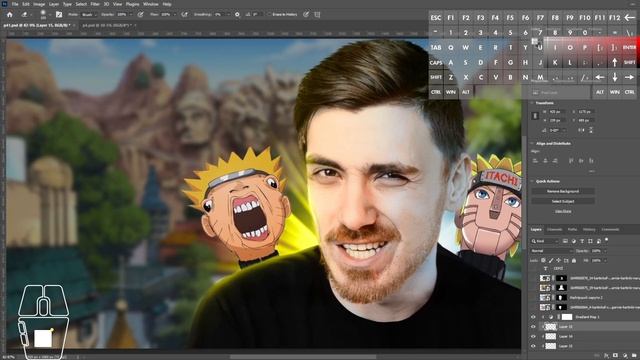Viewport: 640px width, 360px height.
Task: Open the layer Opacity dropdown arrow
Action: (x=605, y=251)
